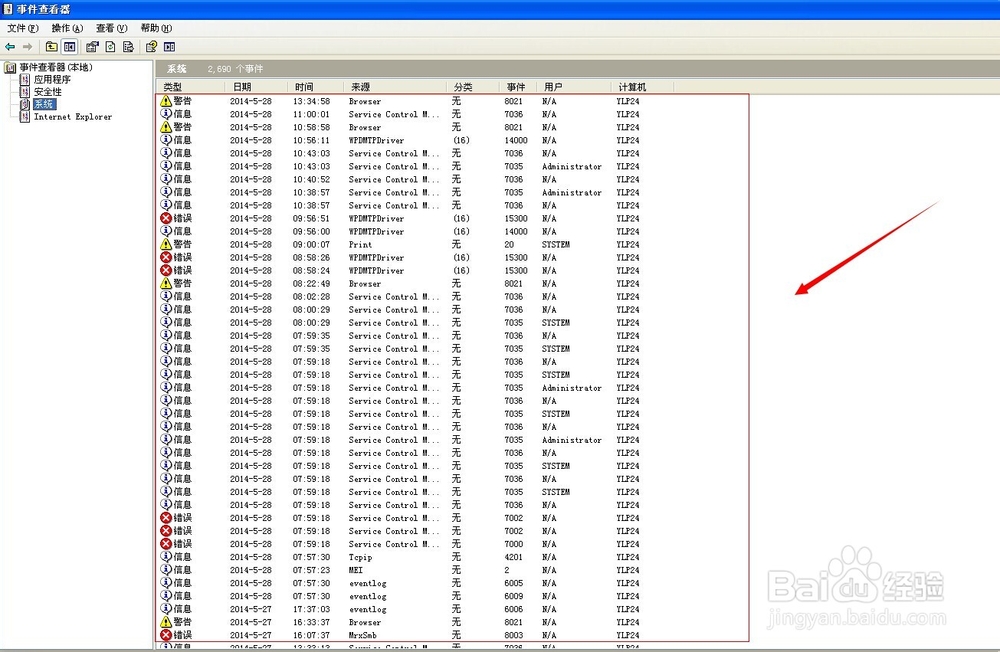Refresh the event list via toolbar
This screenshot has width=1000, height=652.
(x=110, y=47)
